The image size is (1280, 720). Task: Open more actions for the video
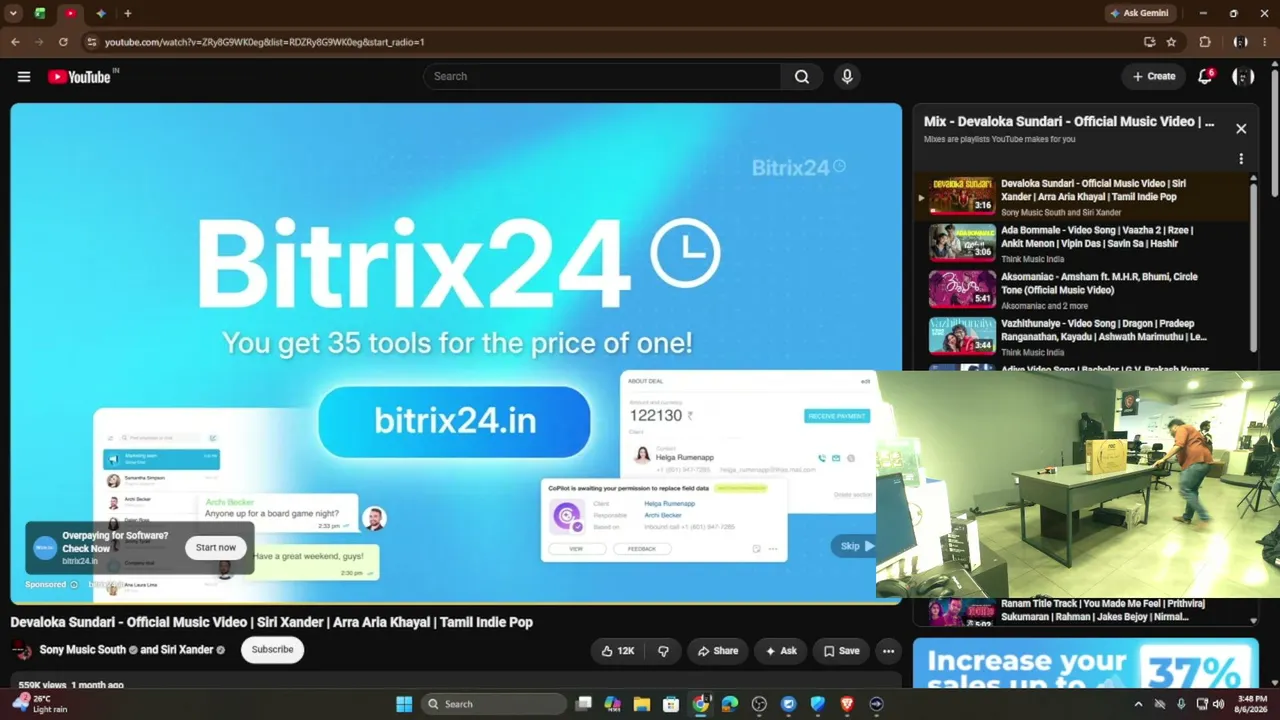pyautogui.click(x=888, y=651)
